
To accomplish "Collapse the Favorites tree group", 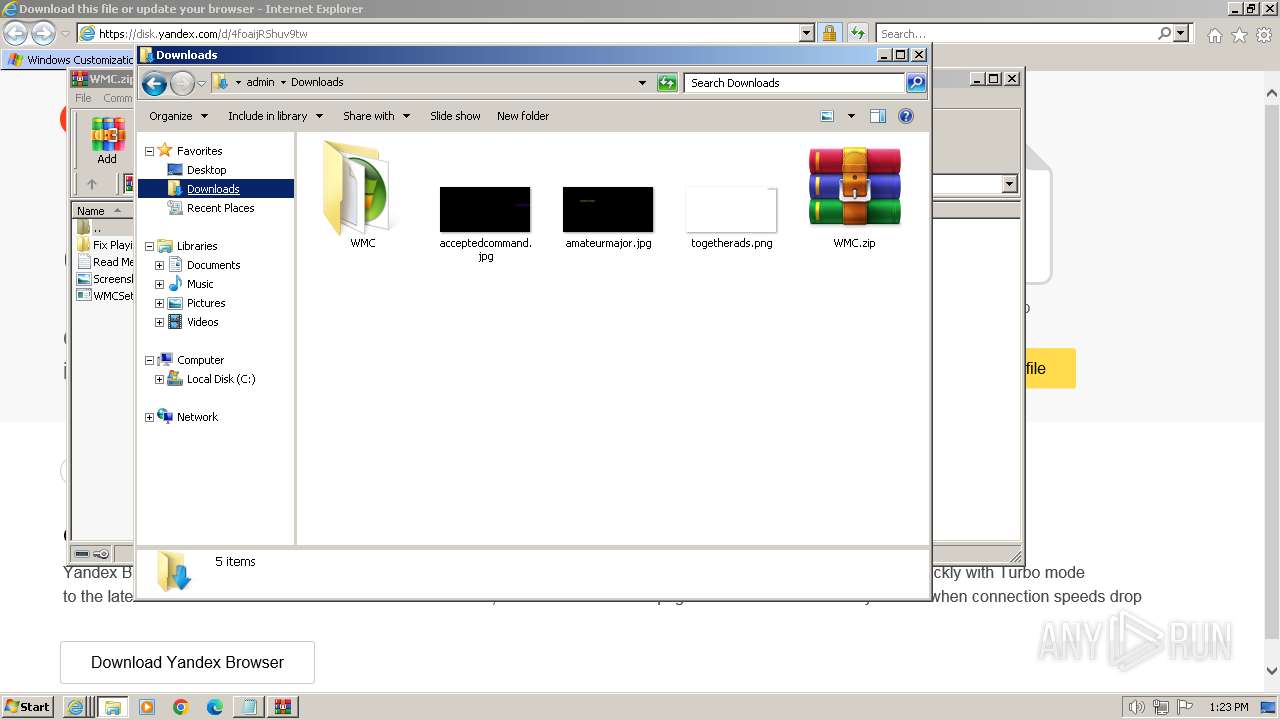I will [x=150, y=151].
